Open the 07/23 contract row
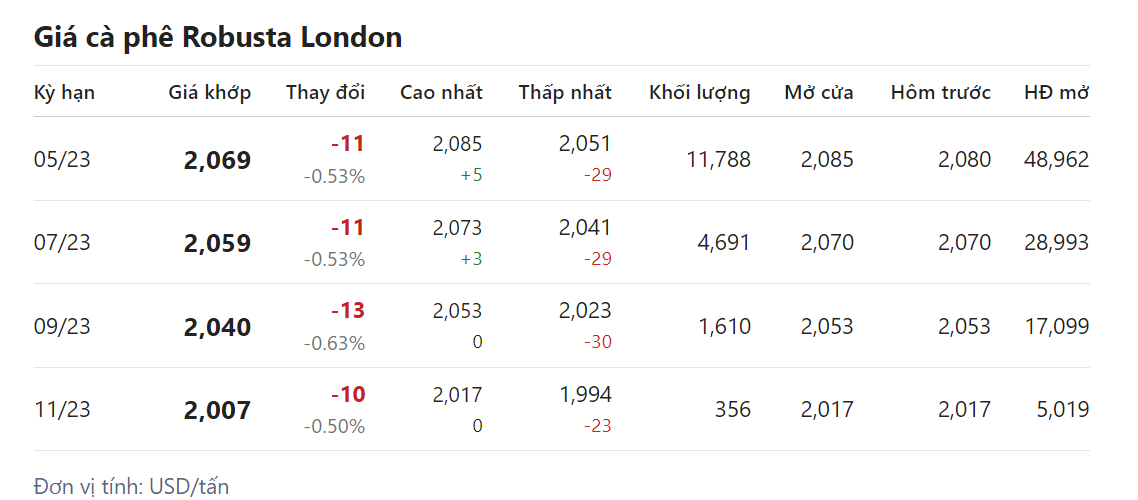 point(62,243)
